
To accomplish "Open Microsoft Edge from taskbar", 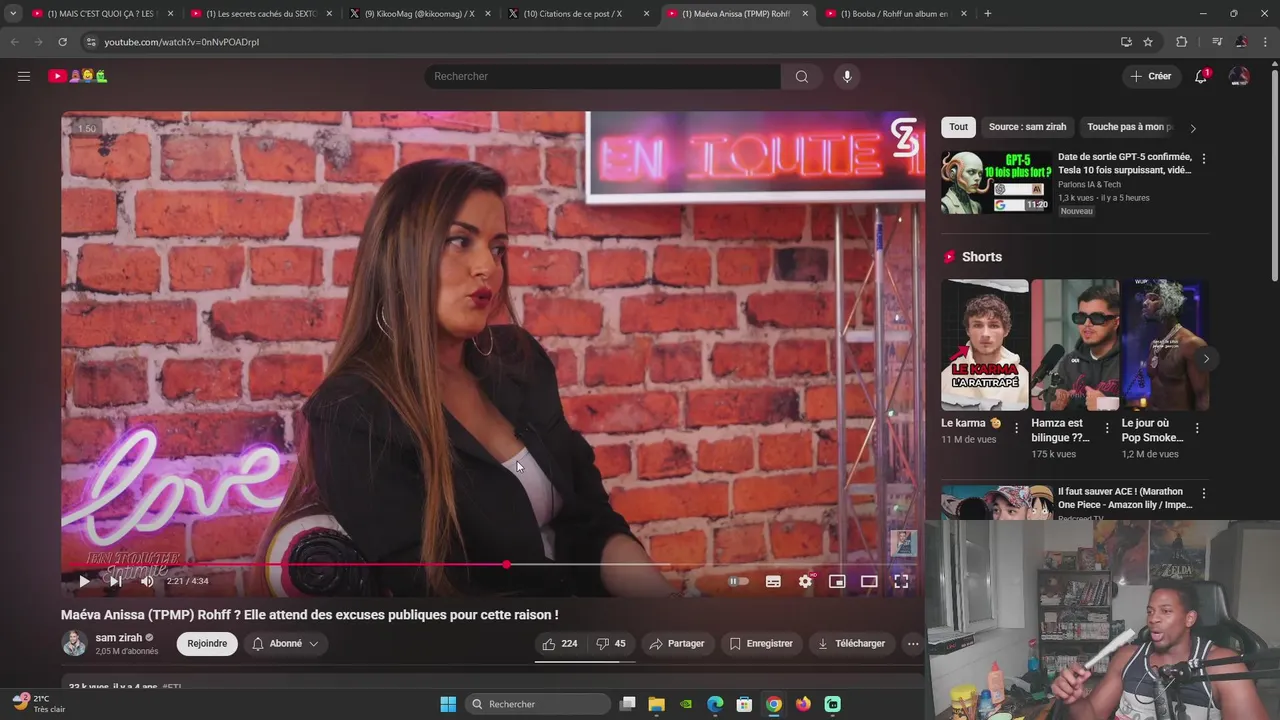I will [715, 704].
